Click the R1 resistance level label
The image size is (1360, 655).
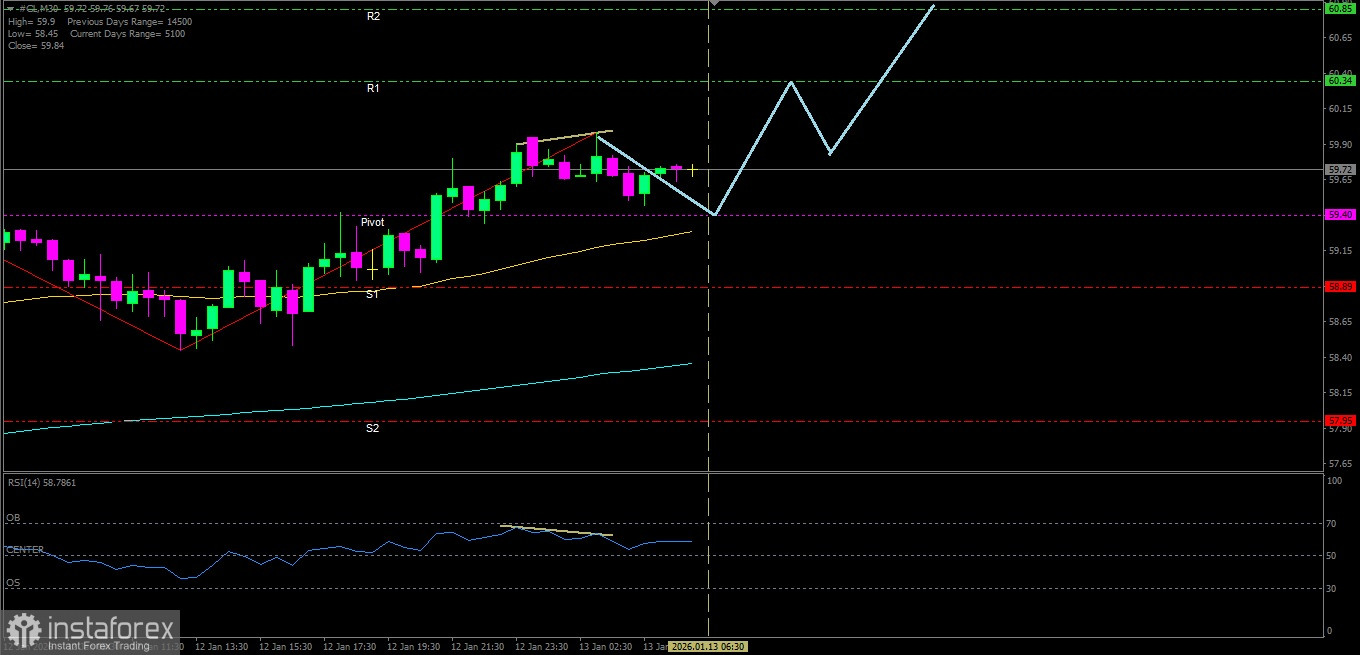(373, 89)
